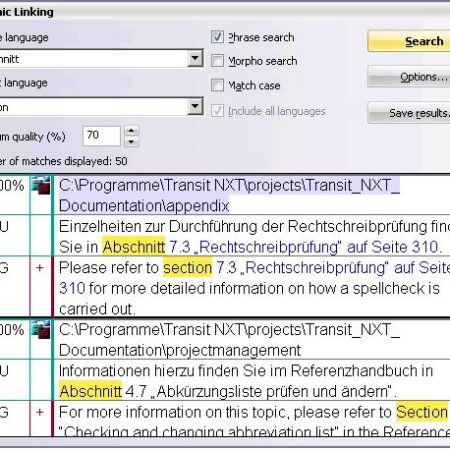
Task: Toggle the Include all languages checkbox
Action: [x=217, y=110]
